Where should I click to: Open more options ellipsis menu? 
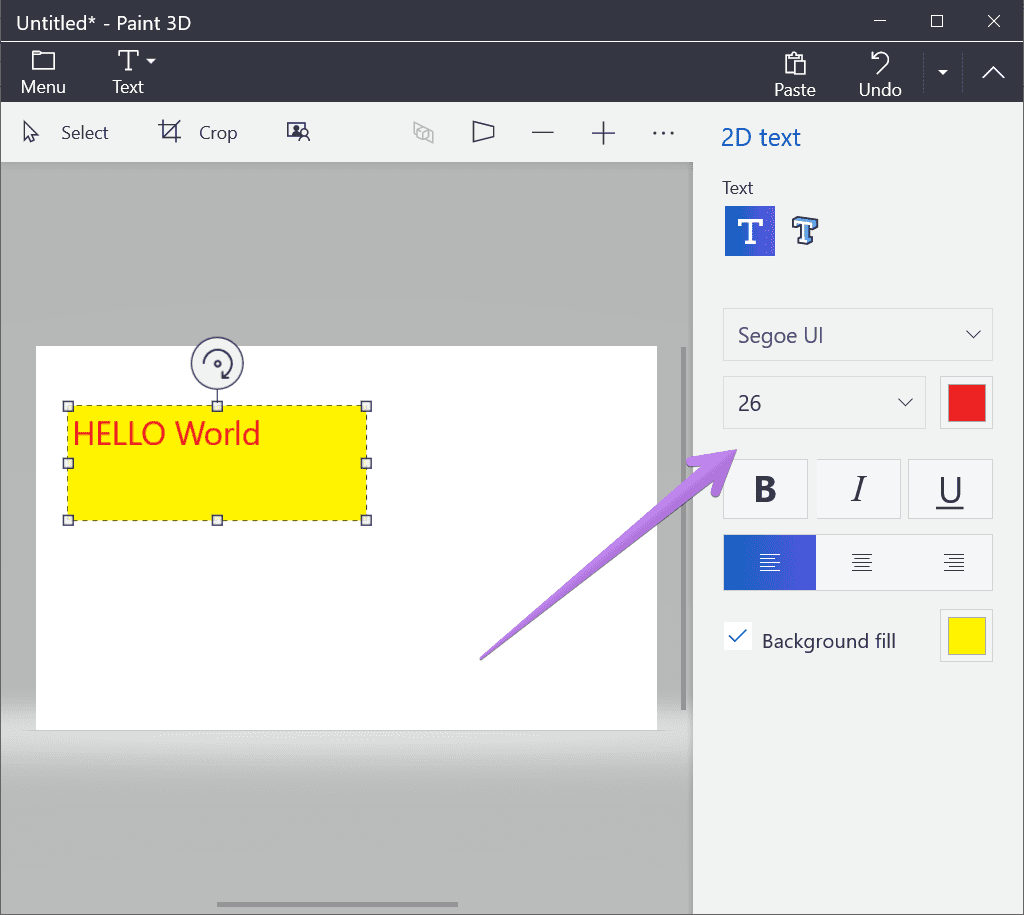pyautogui.click(x=663, y=133)
